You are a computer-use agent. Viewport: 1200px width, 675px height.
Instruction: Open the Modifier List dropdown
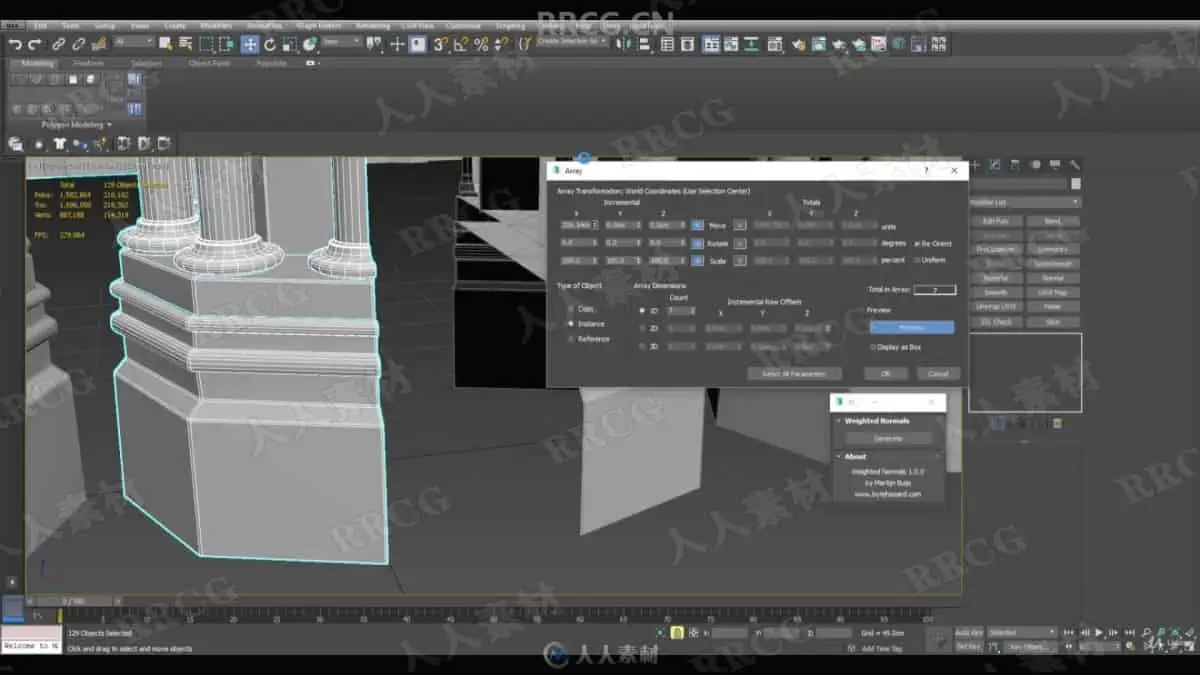click(1024, 202)
